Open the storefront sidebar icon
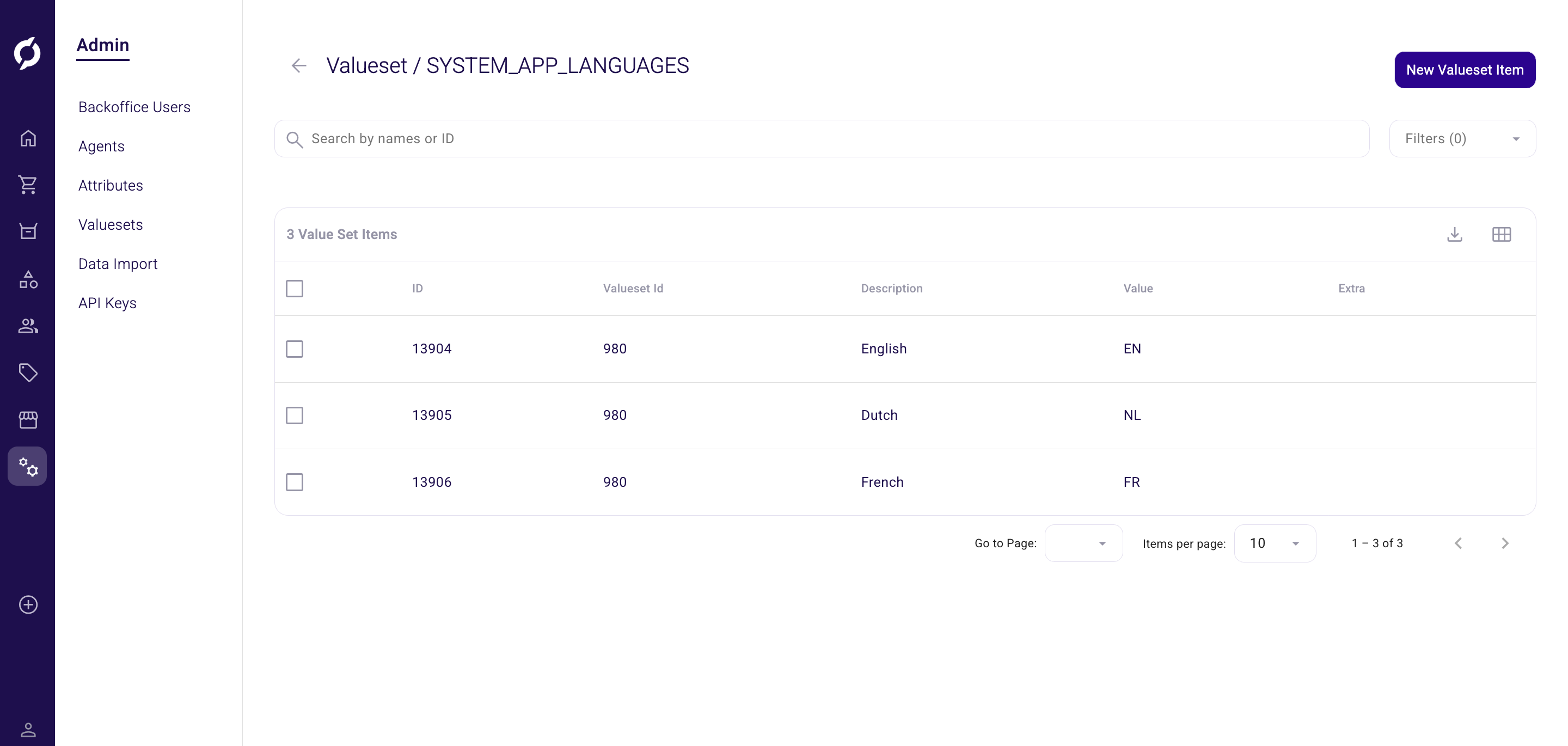The width and height of the screenshot is (1568, 746). click(x=28, y=420)
